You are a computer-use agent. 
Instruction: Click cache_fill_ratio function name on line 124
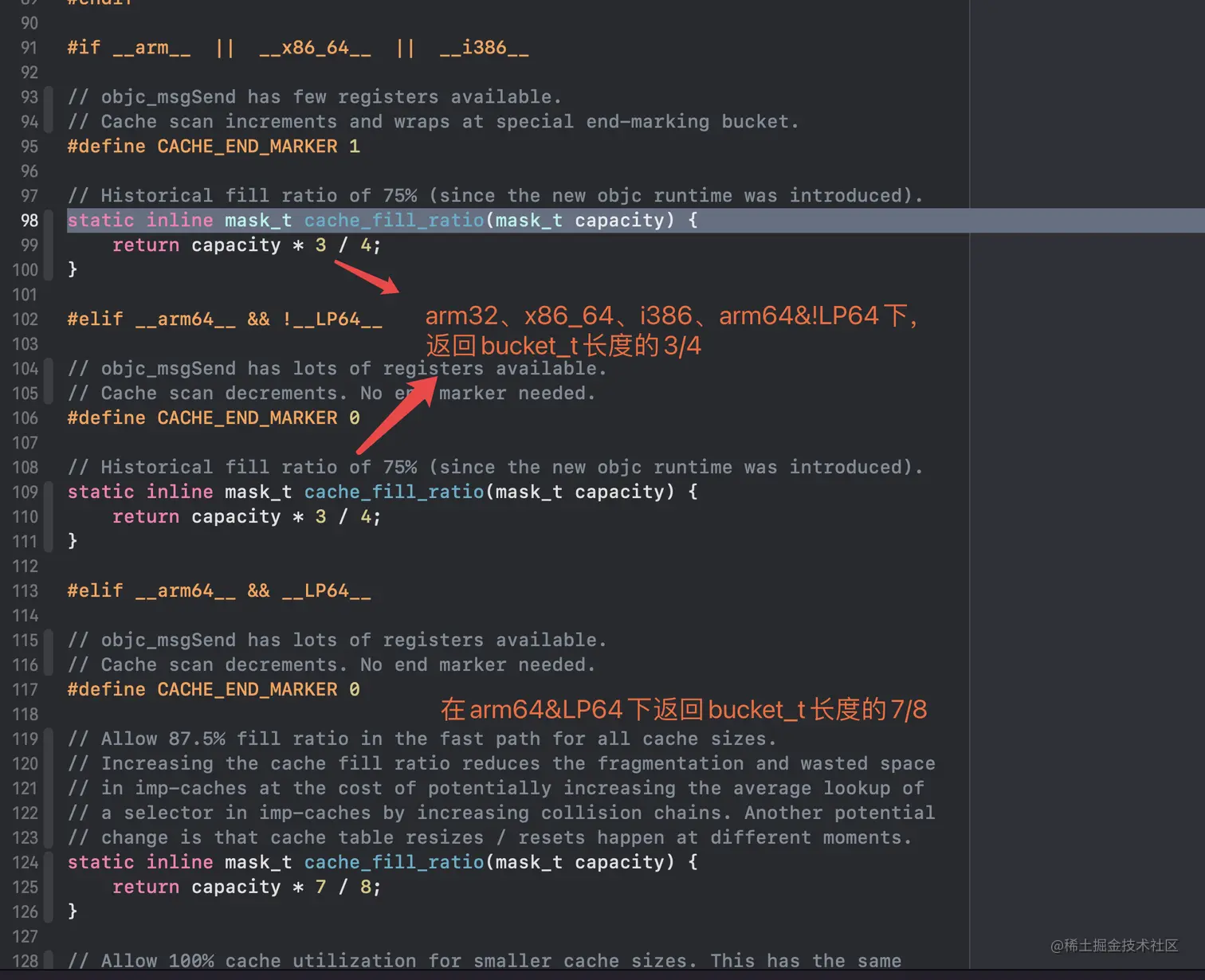[394, 863]
